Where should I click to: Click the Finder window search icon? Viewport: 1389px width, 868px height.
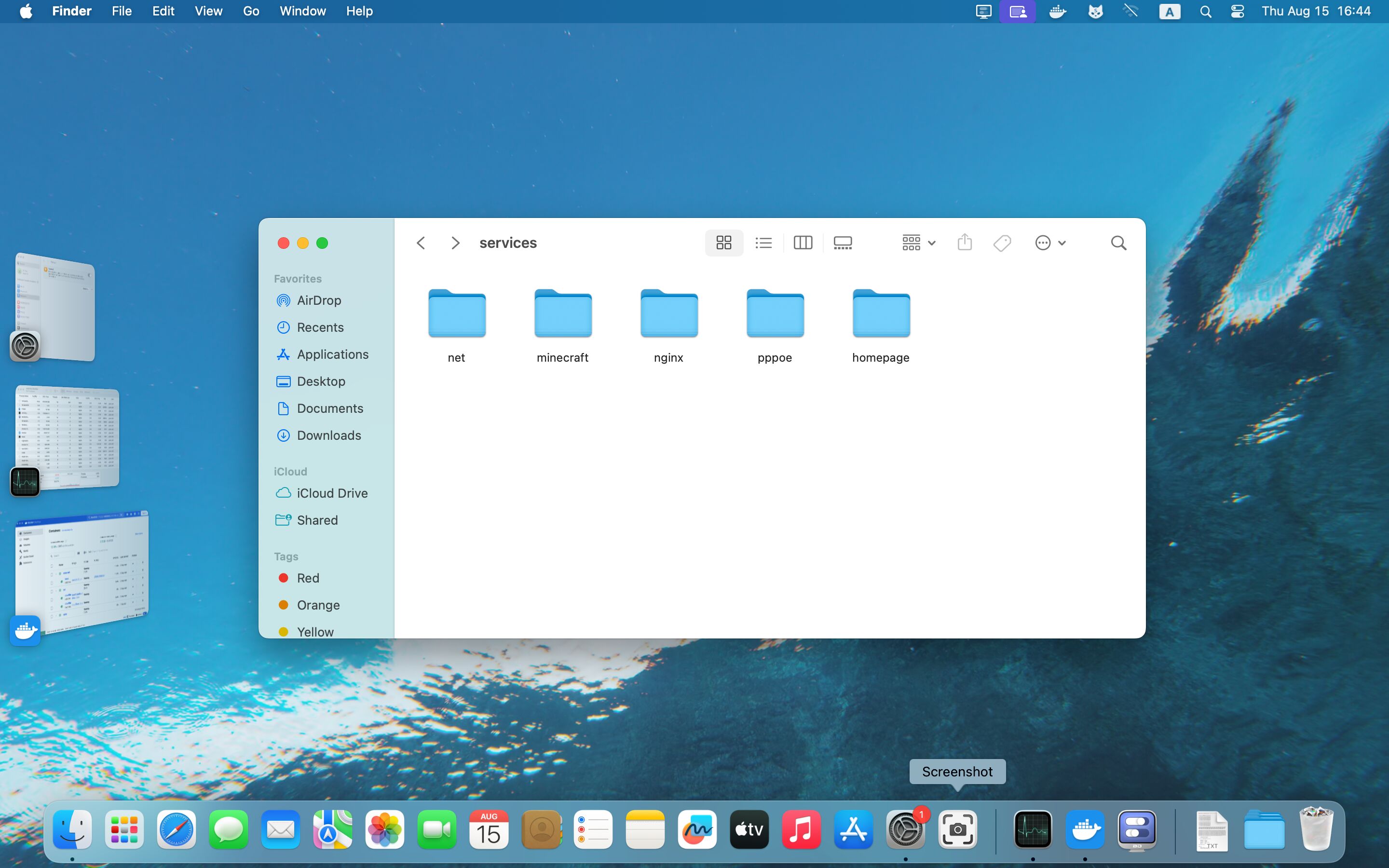click(1118, 243)
